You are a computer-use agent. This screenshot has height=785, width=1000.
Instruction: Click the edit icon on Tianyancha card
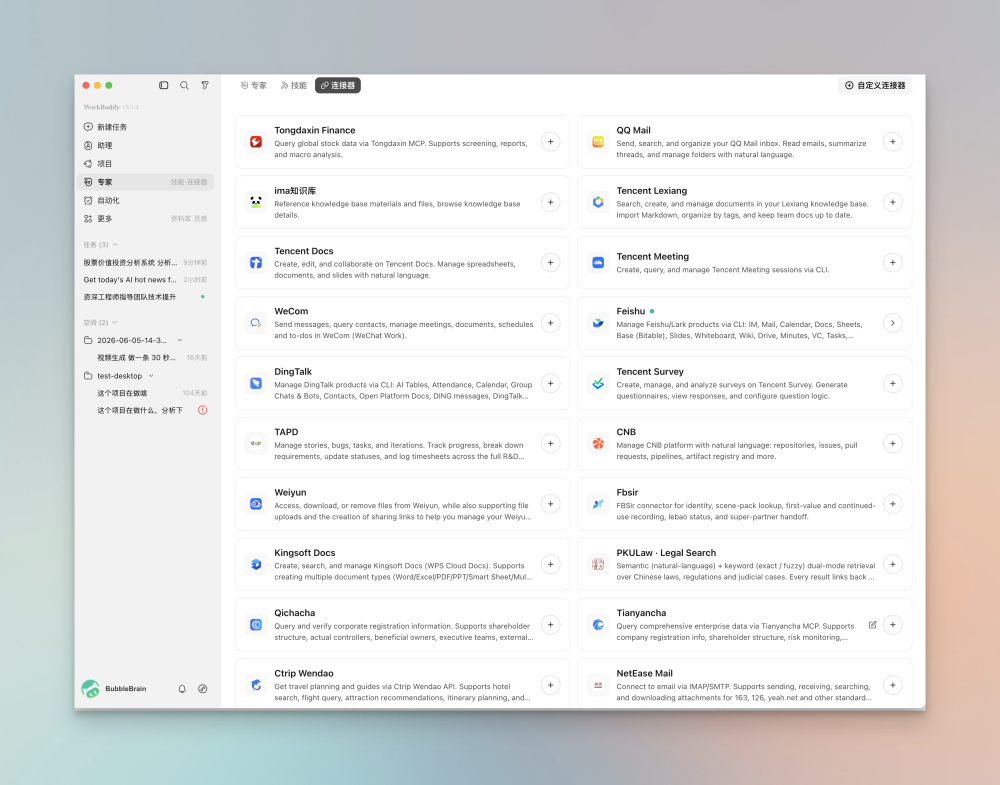872,625
